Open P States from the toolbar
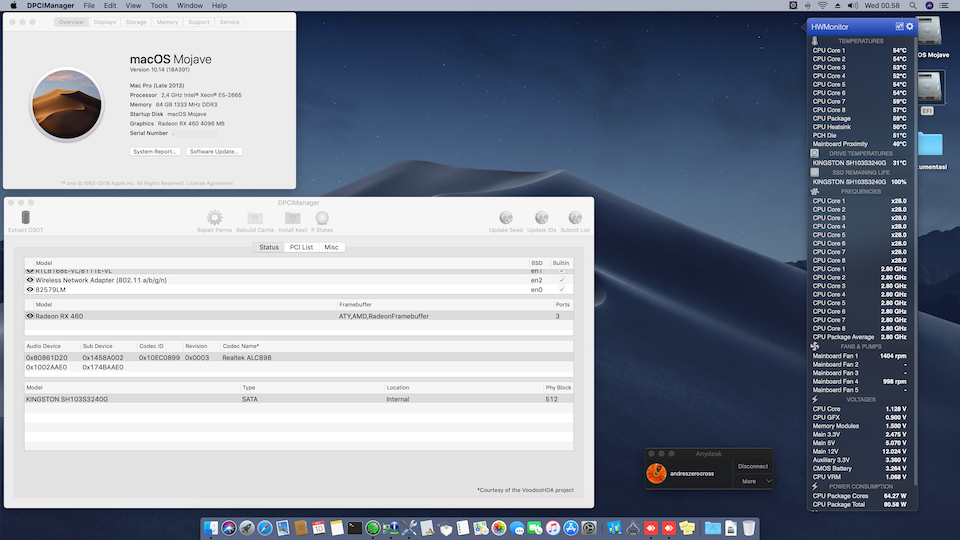Image resolution: width=960 pixels, height=540 pixels. point(323,218)
